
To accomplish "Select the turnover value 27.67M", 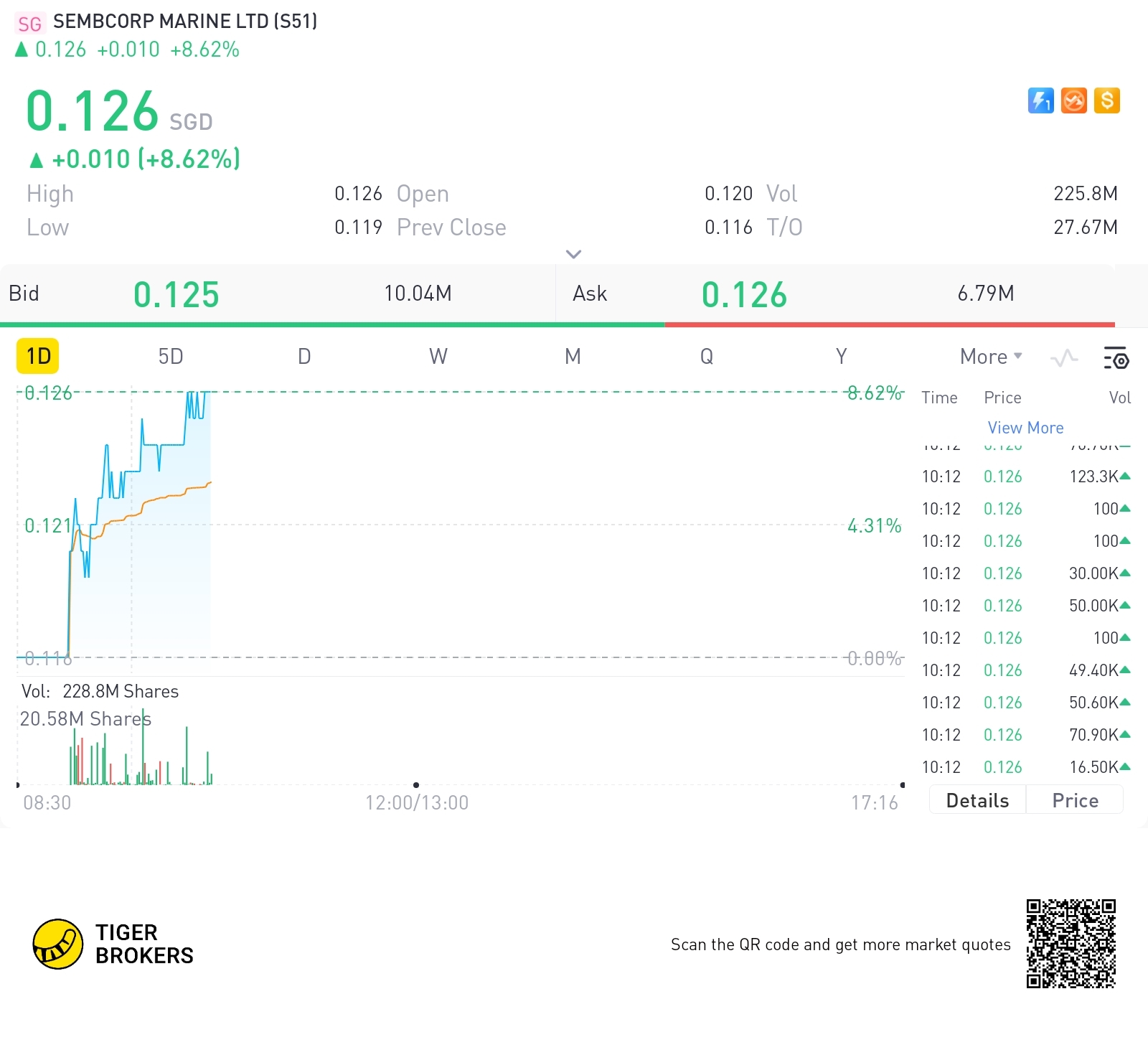I will coord(1086,228).
